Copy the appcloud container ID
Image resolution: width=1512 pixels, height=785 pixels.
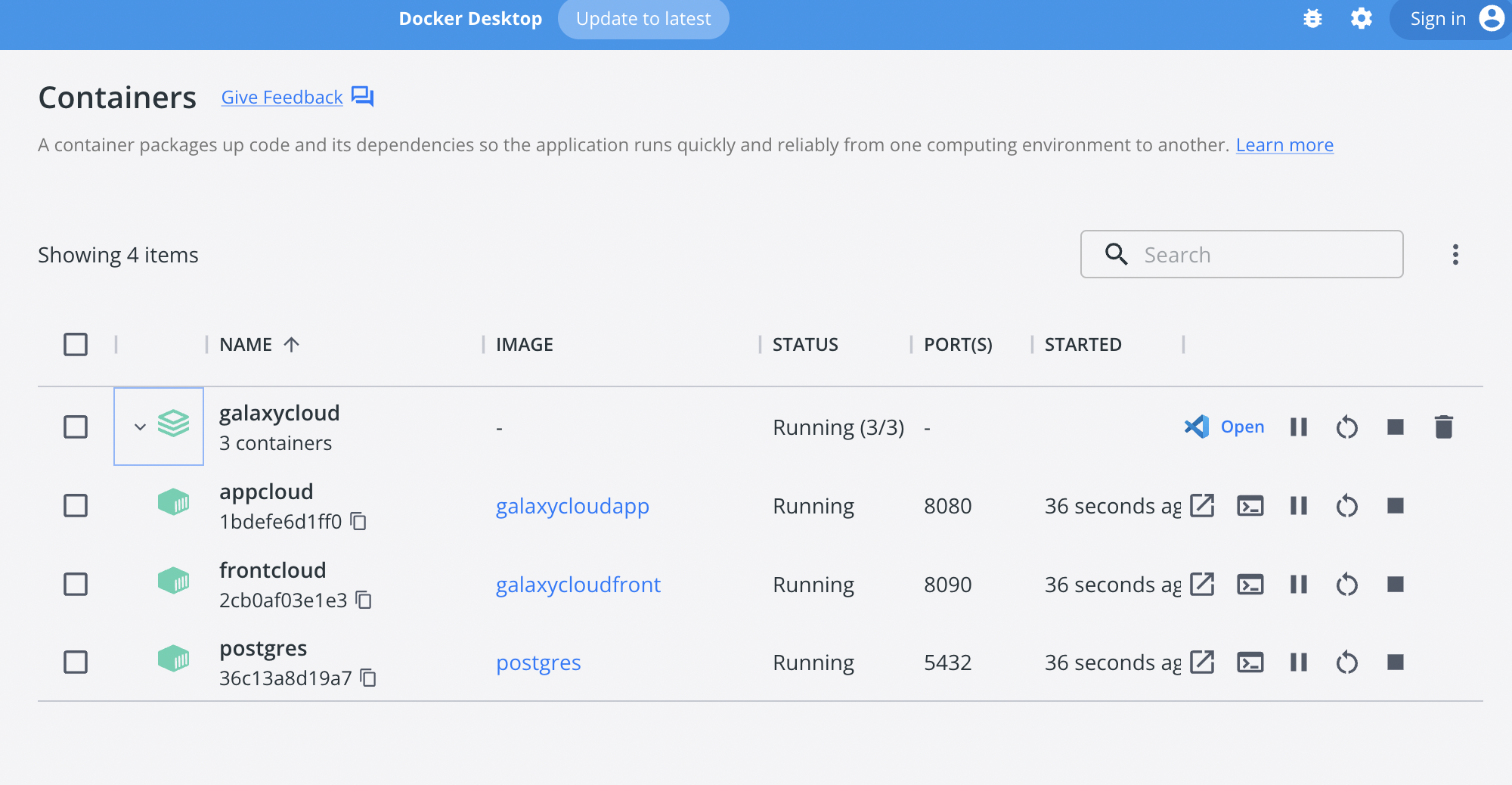pos(359,521)
